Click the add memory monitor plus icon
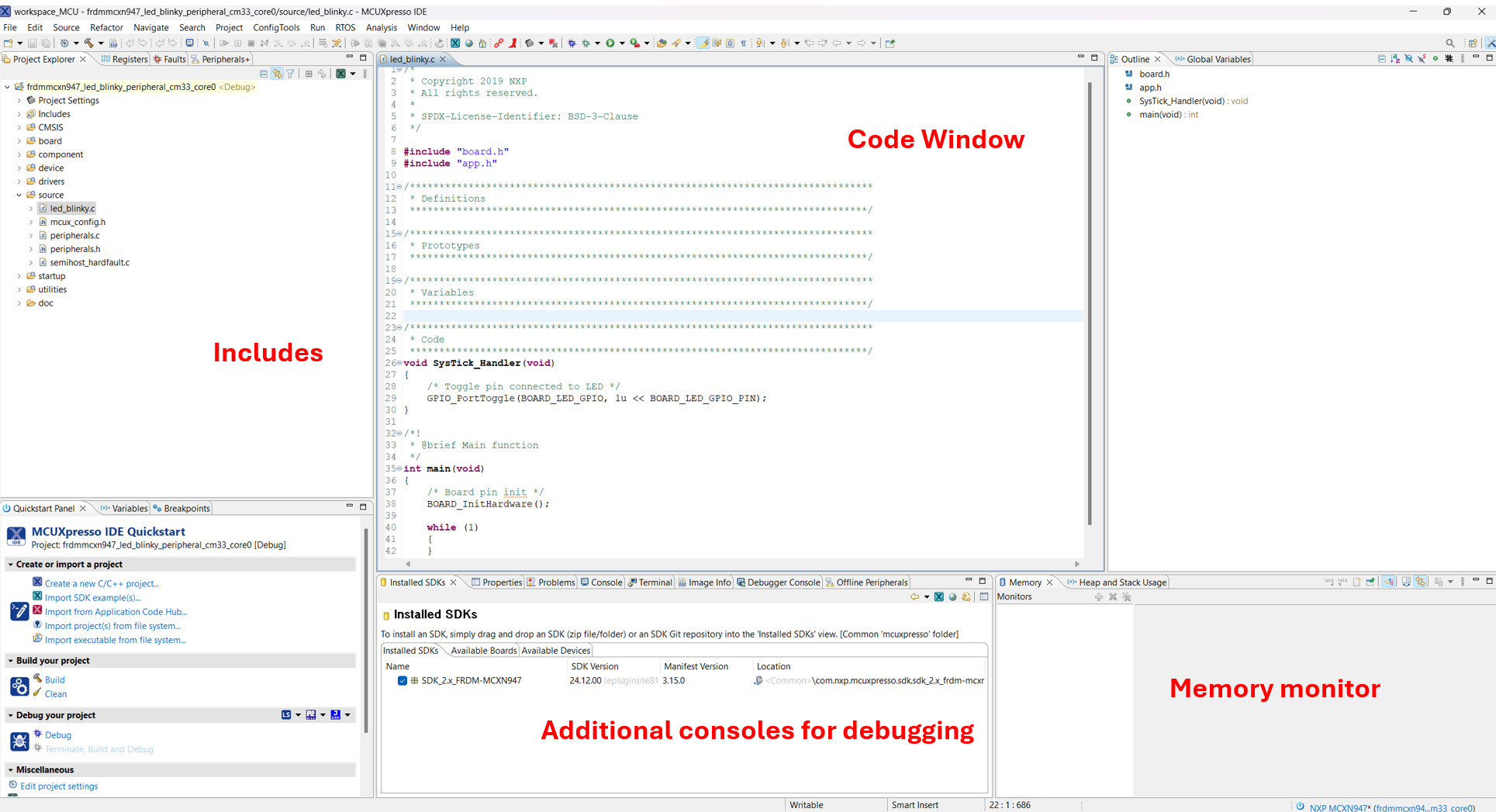Screen dimensions: 1496x812 (x=1098, y=597)
